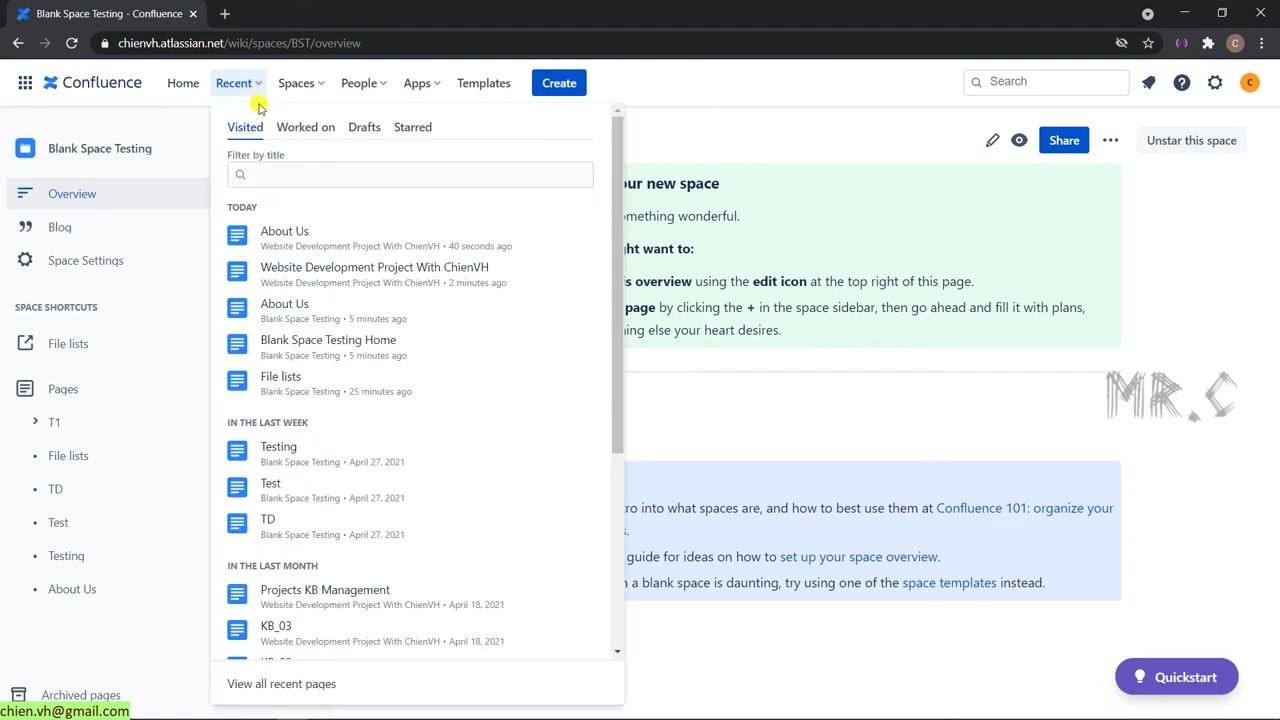
Task: Expand the Apps dropdown menu
Action: [421, 83]
